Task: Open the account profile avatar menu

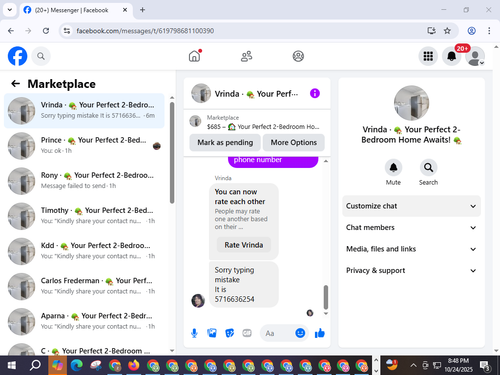Action: pos(475,56)
